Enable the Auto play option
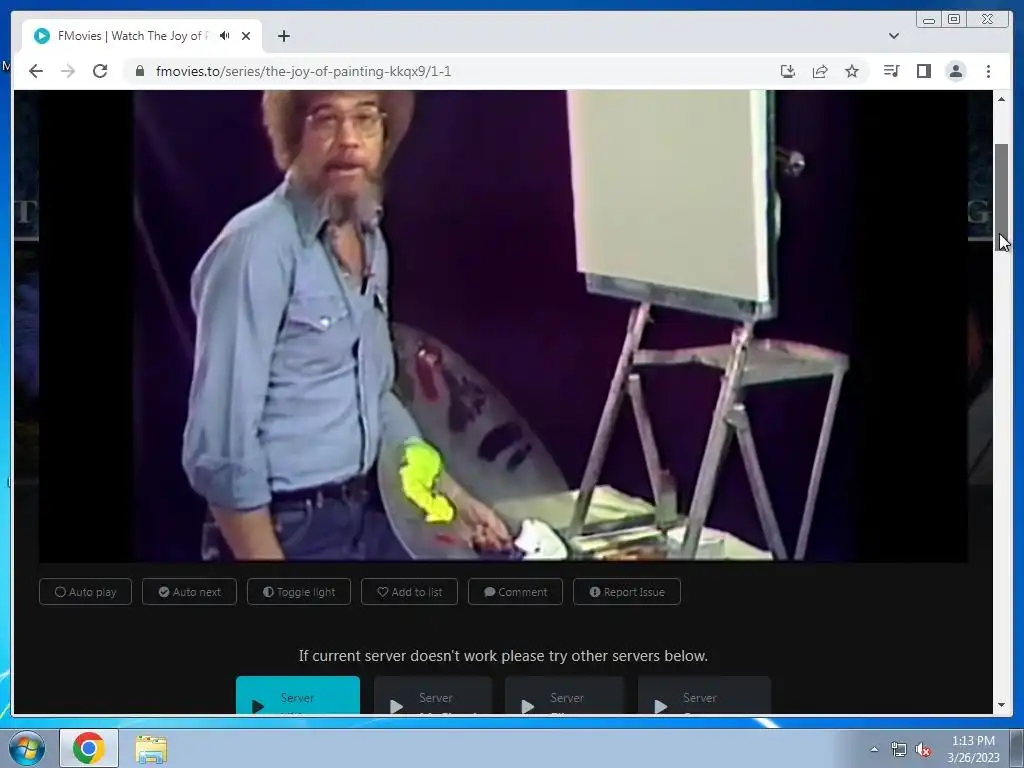Image resolution: width=1024 pixels, height=768 pixels. click(86, 592)
